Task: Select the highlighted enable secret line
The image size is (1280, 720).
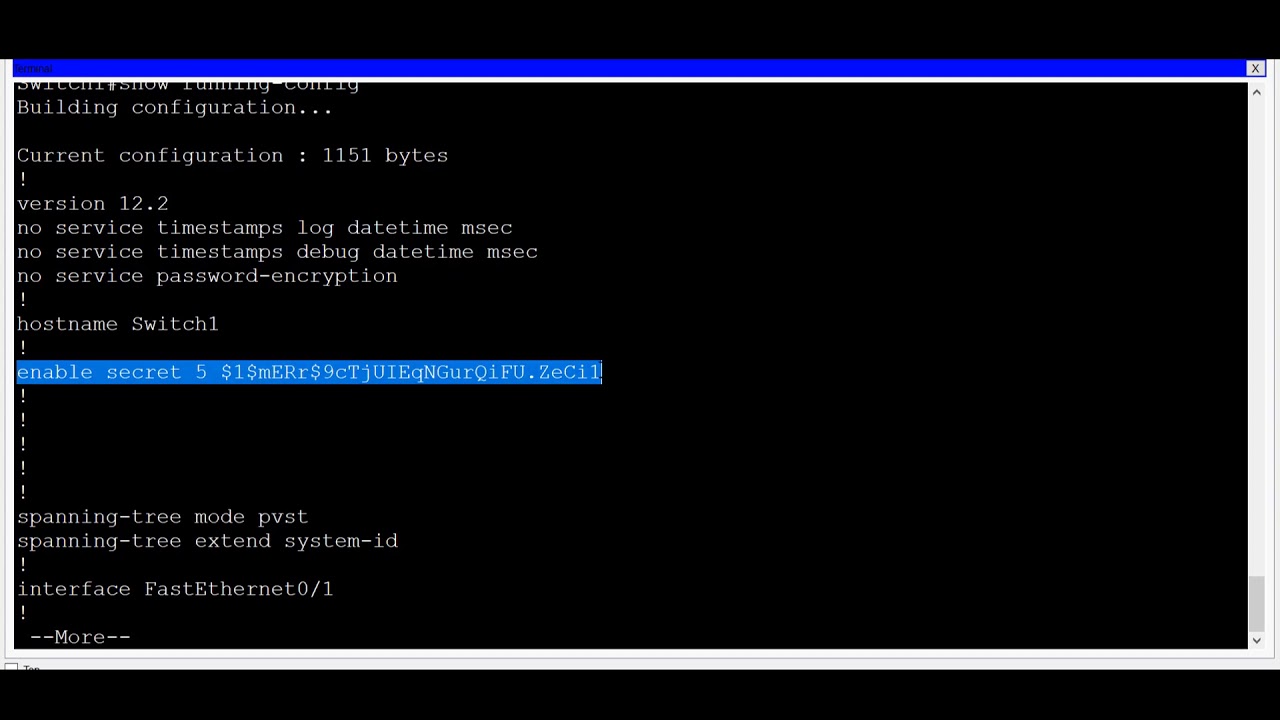Action: pos(309,371)
